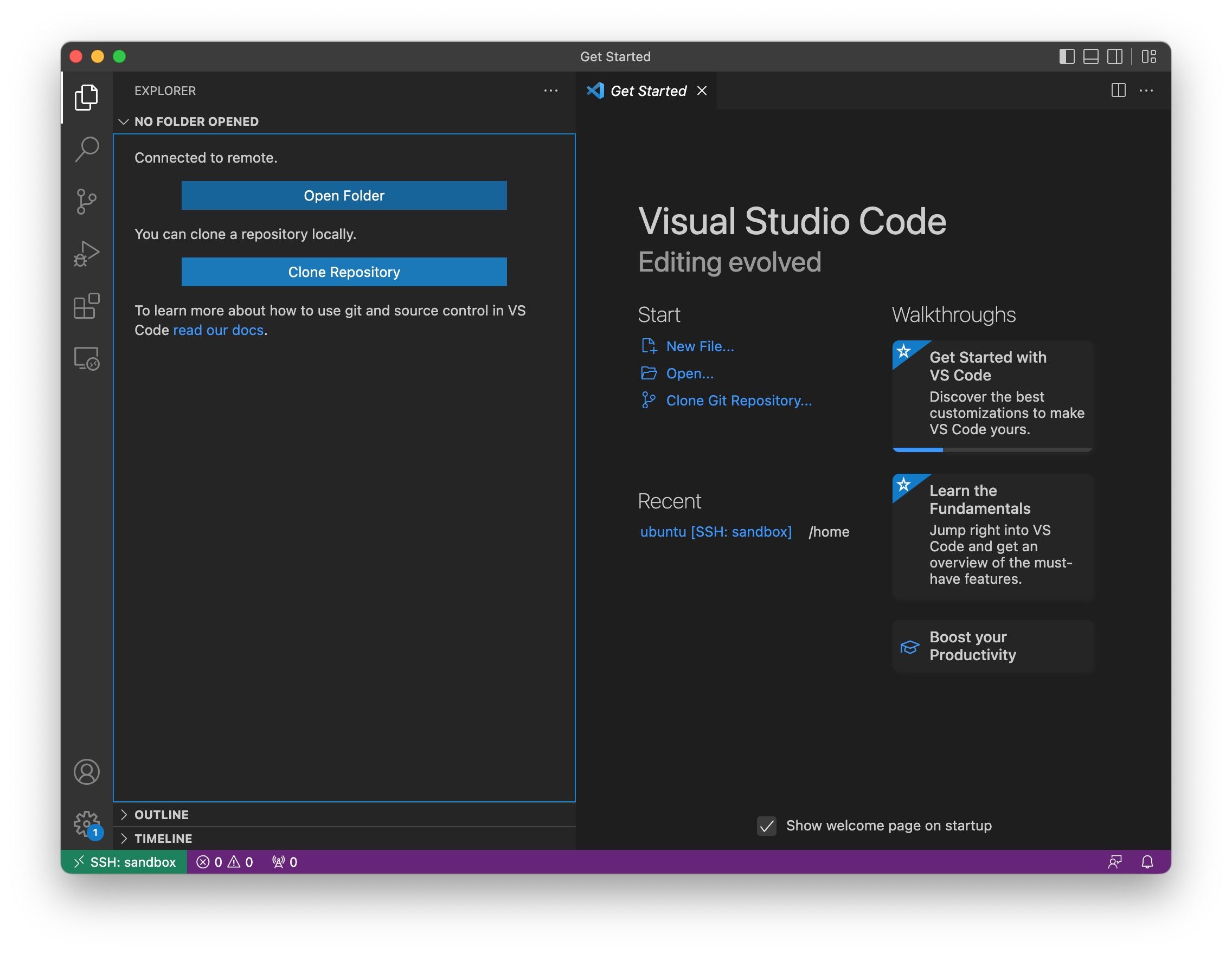Open the Remote Explorer view
This screenshot has height=954, width=1232.
coord(86,359)
